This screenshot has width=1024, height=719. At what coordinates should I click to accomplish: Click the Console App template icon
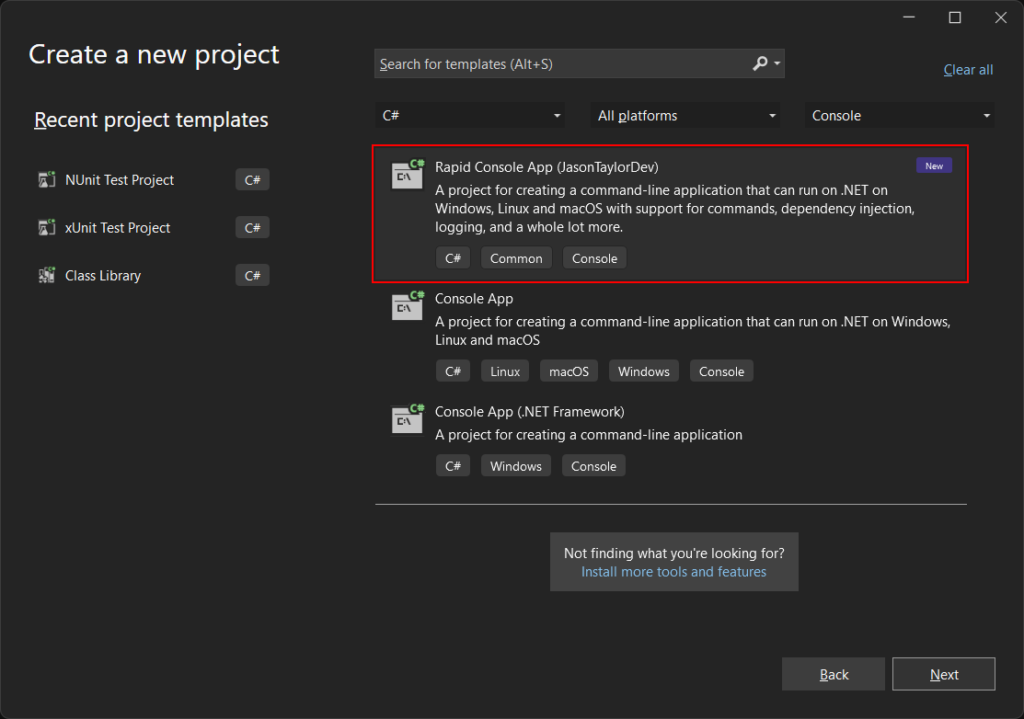(407, 307)
